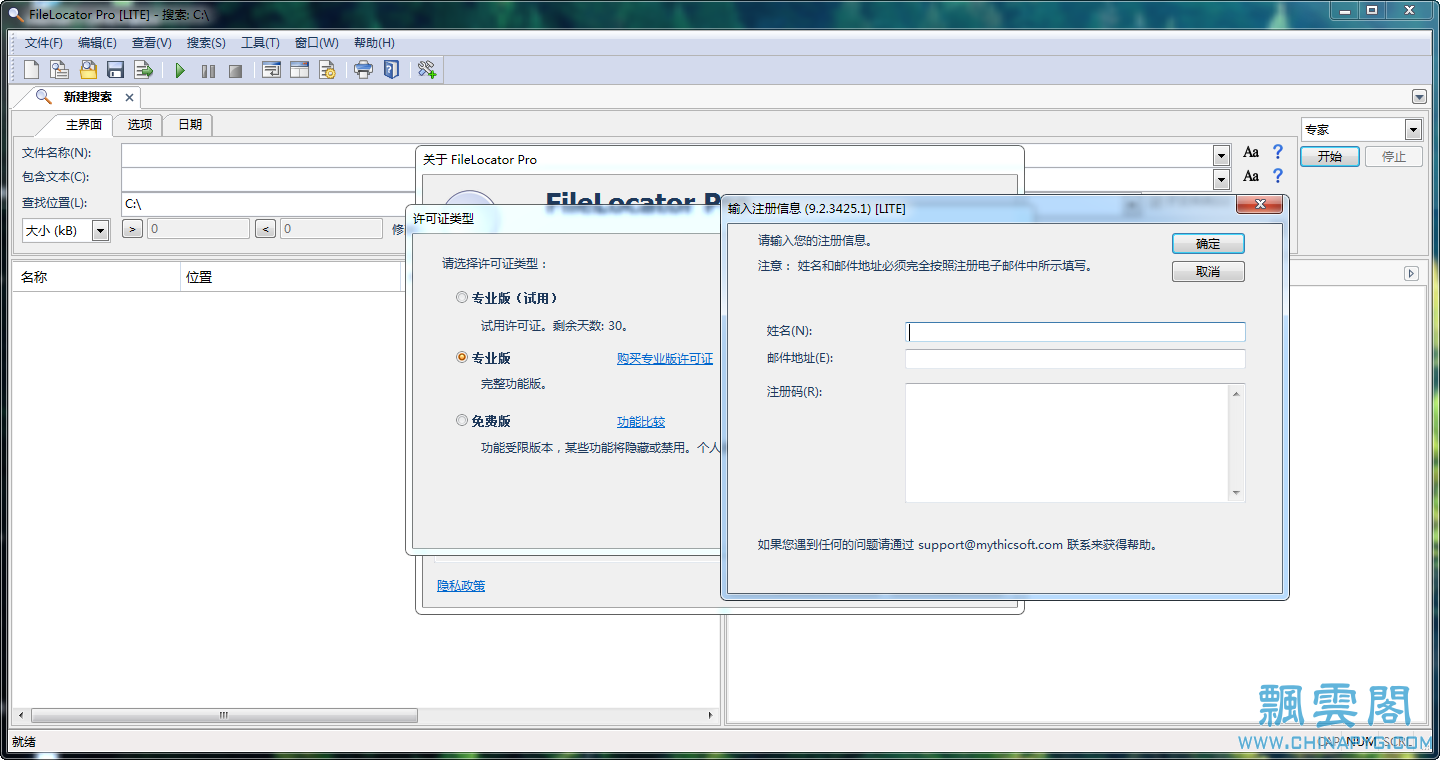Expand the containing text history dropdown
The height and width of the screenshot is (760, 1440).
click(1221, 180)
